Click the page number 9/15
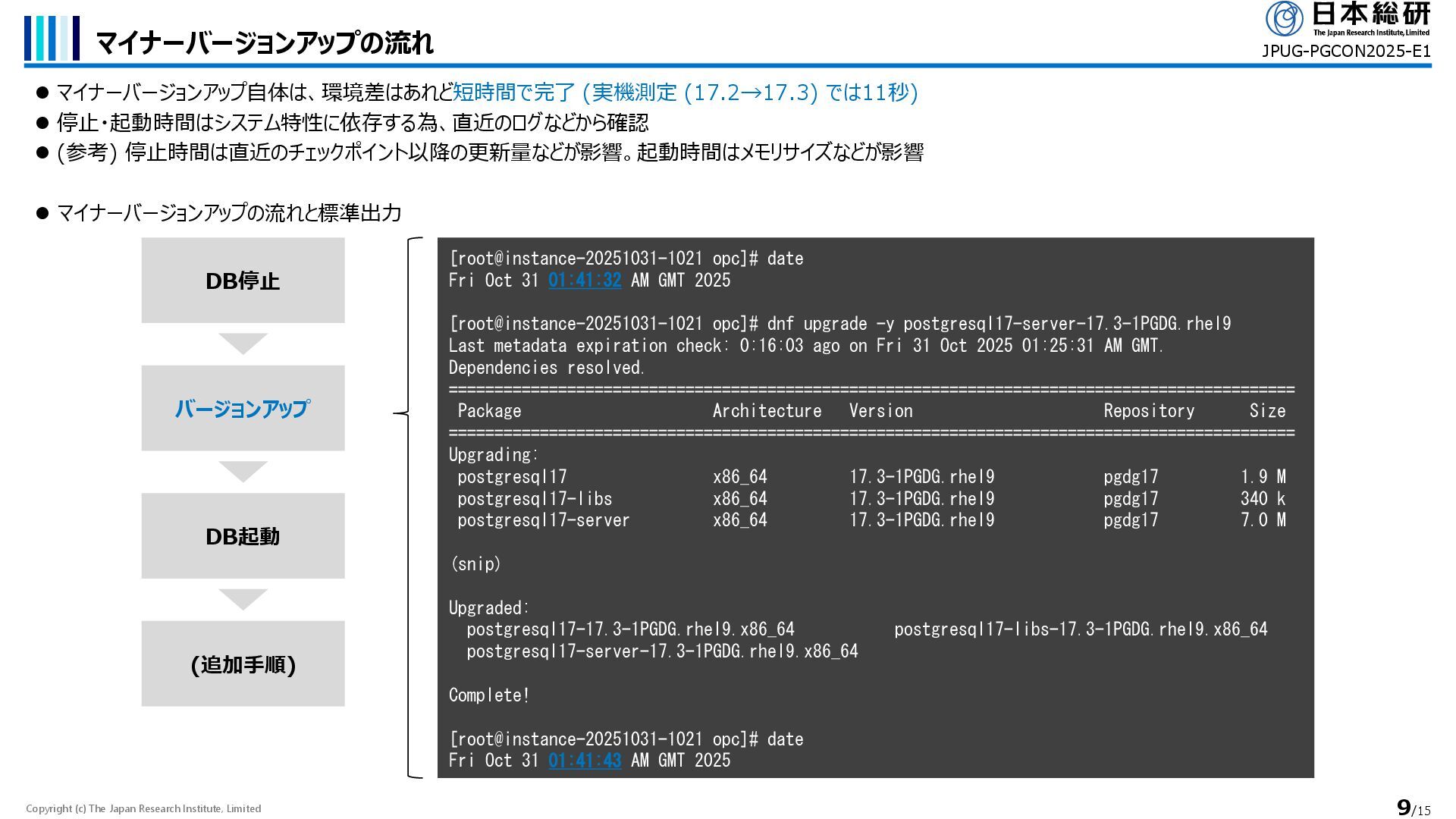The height and width of the screenshot is (819, 1456). click(1413, 808)
